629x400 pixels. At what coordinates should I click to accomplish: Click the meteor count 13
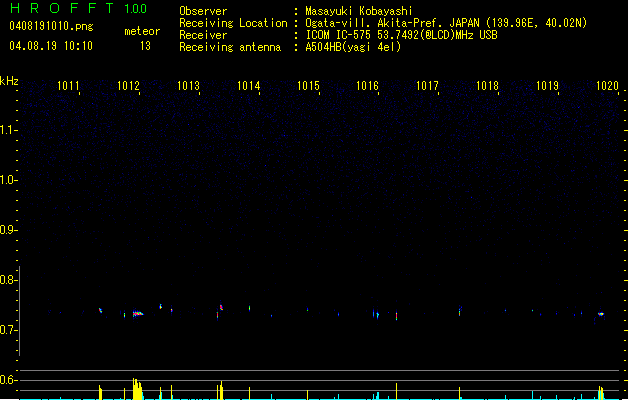[x=145, y=46]
